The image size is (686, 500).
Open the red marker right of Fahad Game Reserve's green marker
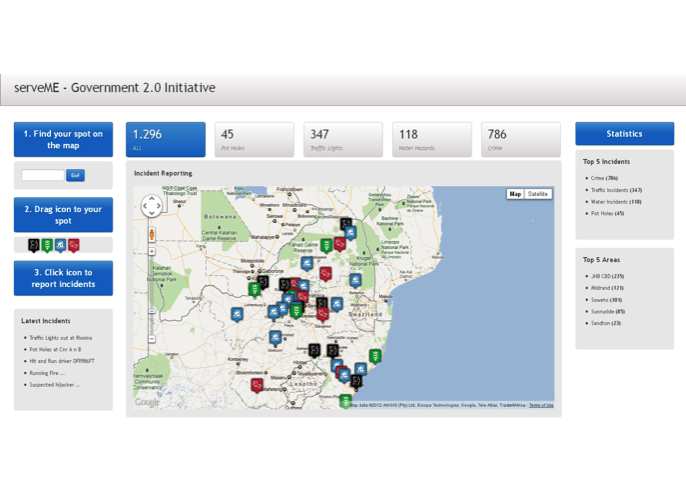340,244
